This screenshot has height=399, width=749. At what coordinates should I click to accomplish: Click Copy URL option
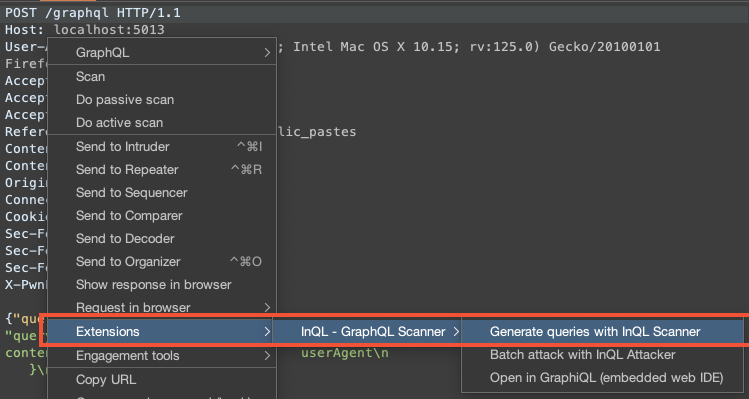(162, 379)
